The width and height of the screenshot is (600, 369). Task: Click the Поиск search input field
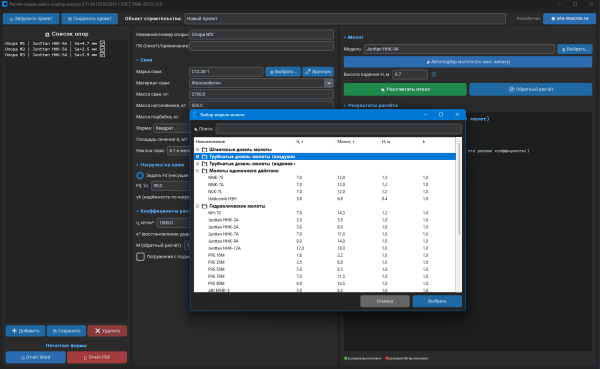[338, 129]
